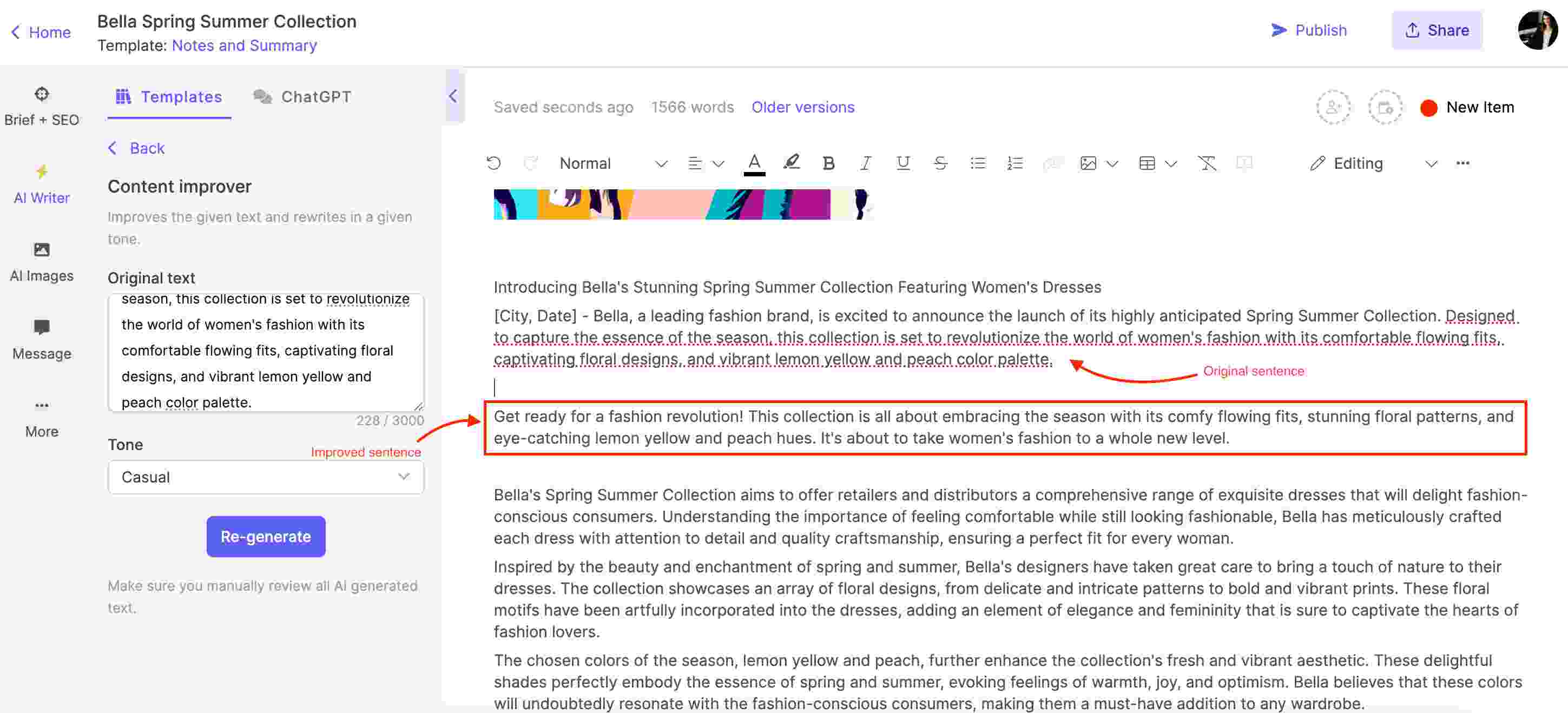Click the Undo icon in toolbar
1568x713 pixels.
coord(493,162)
